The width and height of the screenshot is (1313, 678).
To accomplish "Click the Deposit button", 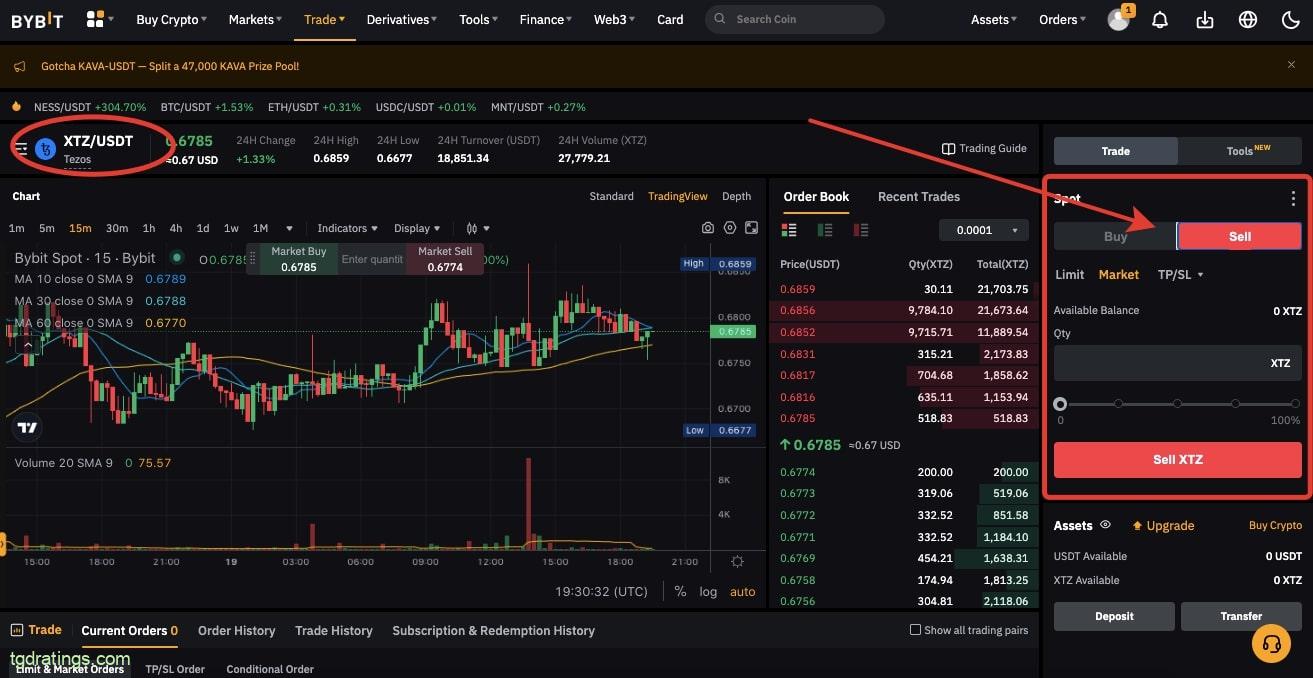I will [1114, 616].
